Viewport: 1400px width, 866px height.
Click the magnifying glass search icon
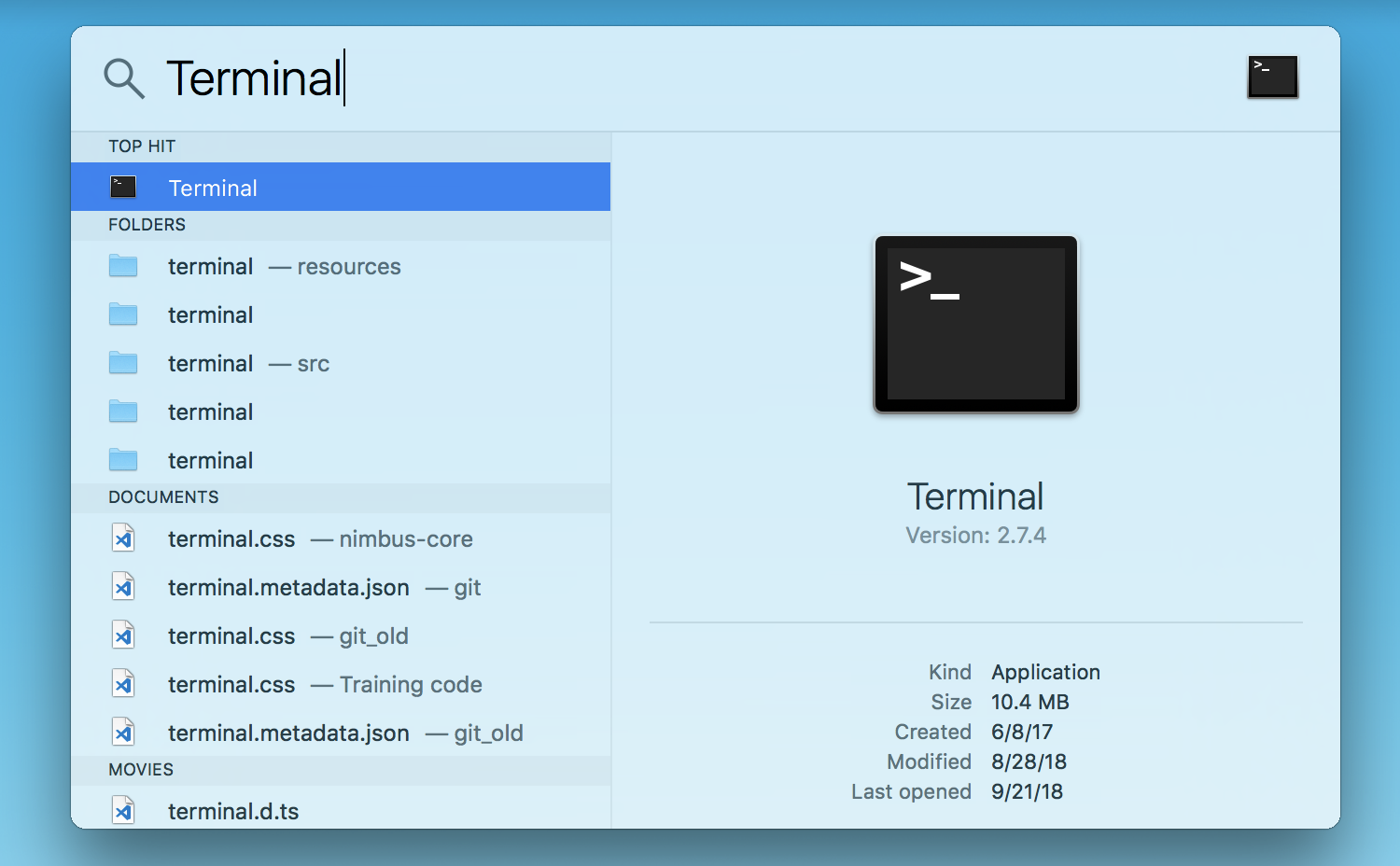pyautogui.click(x=123, y=78)
